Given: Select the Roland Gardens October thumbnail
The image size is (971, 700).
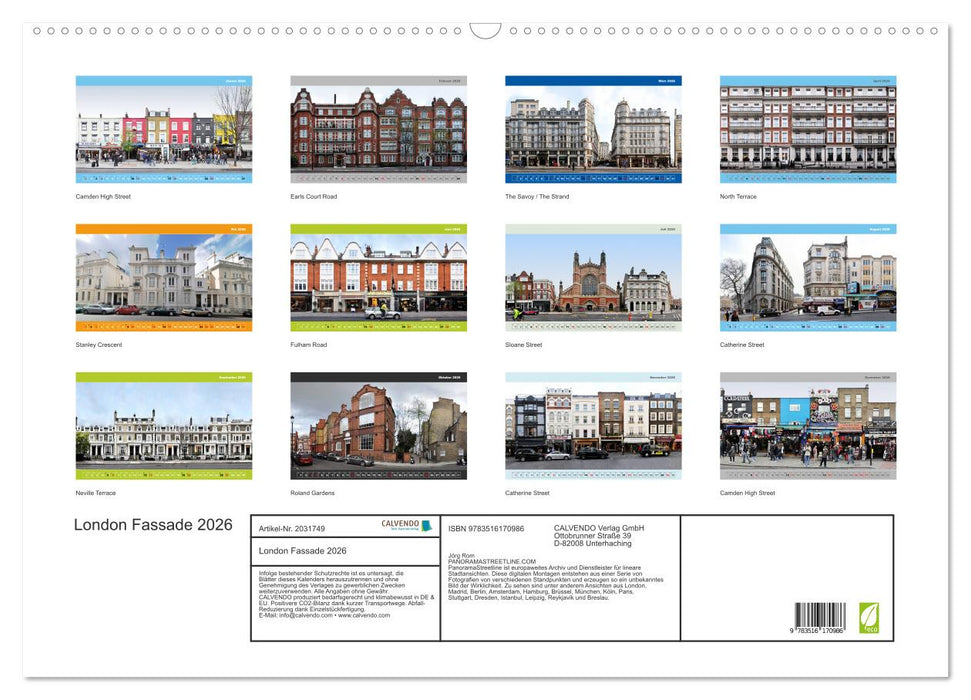Looking at the screenshot, I should (x=379, y=426).
